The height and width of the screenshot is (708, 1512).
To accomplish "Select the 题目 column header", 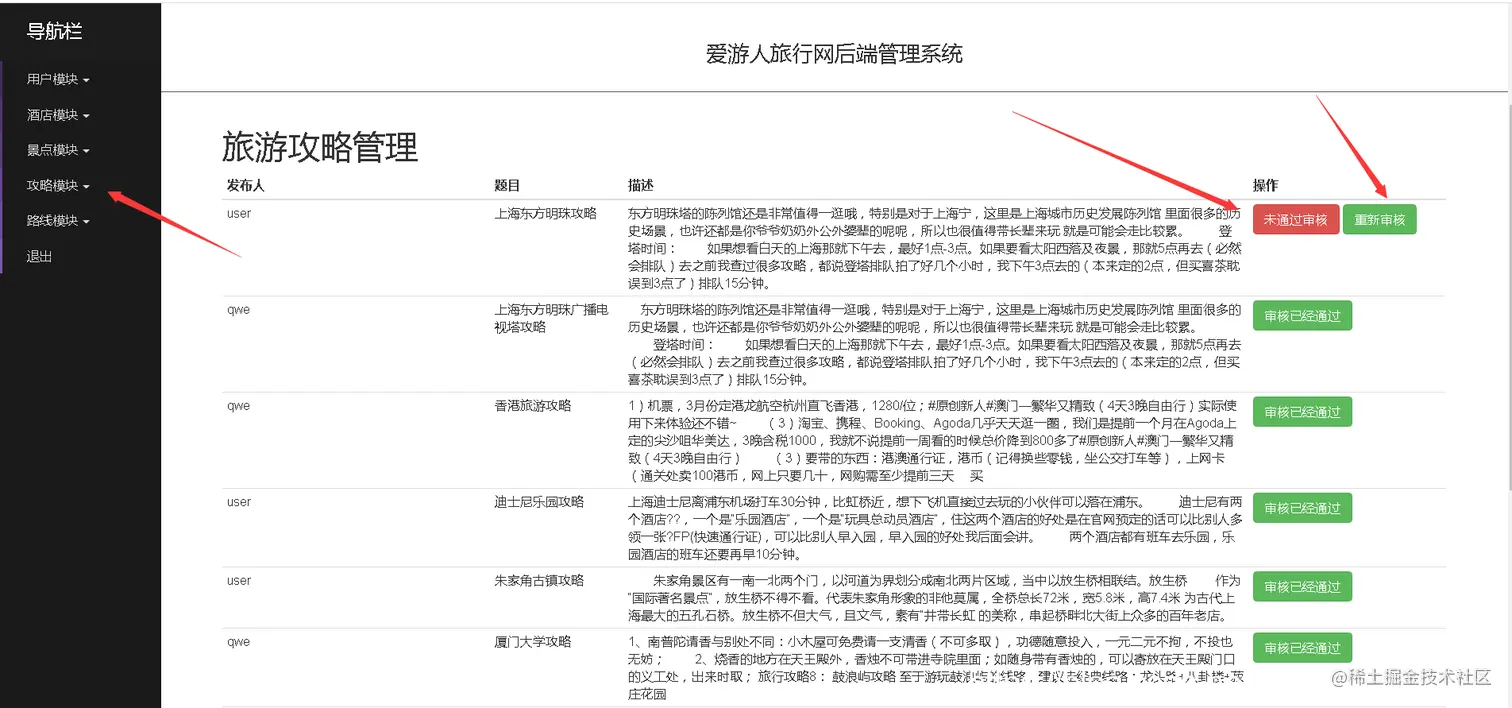I will click(x=507, y=186).
